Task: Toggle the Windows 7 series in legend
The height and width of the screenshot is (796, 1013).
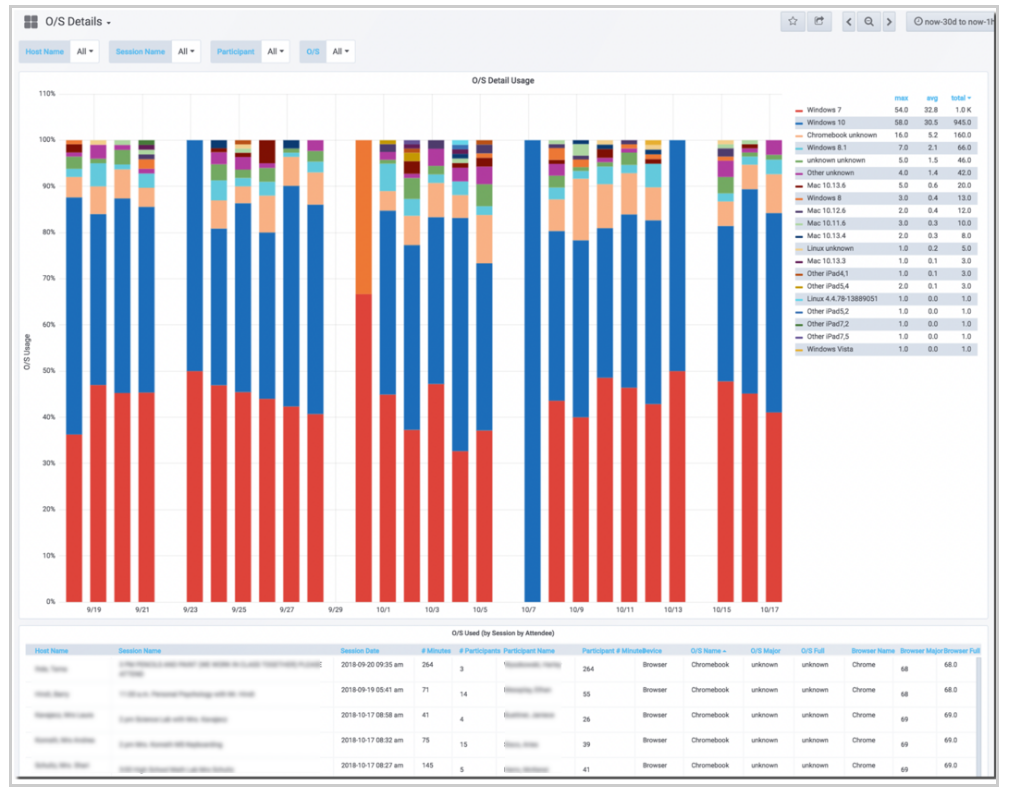Action: point(825,110)
